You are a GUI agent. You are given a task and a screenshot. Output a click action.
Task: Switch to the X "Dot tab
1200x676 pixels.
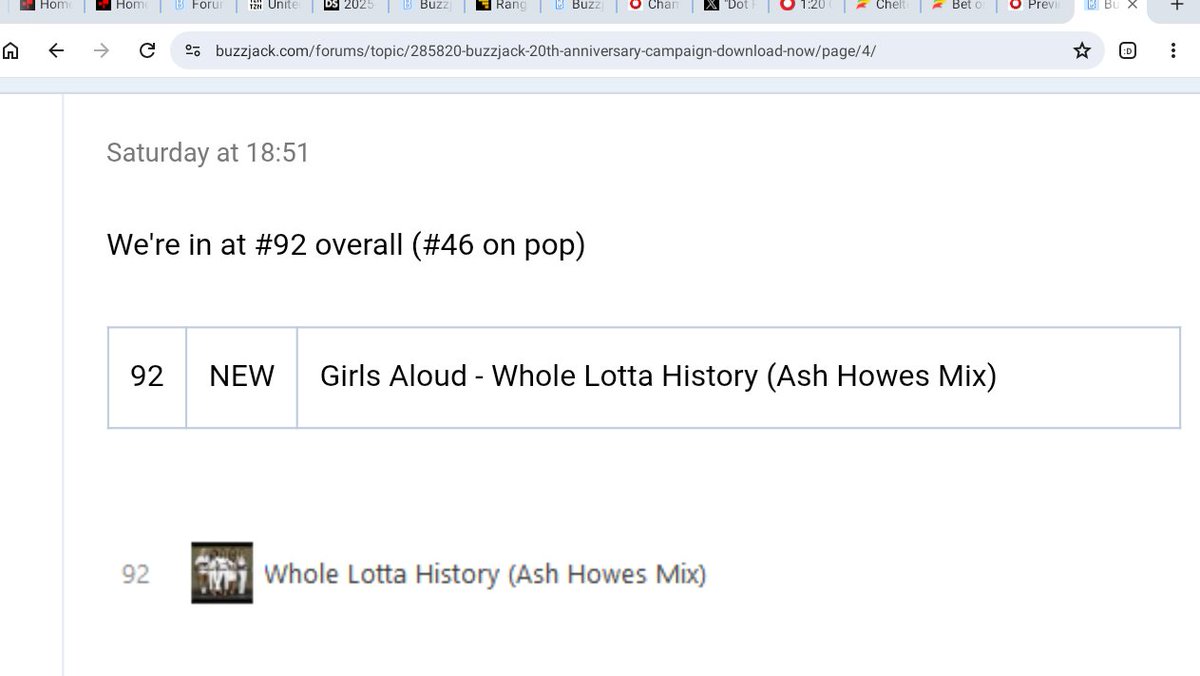point(730,5)
